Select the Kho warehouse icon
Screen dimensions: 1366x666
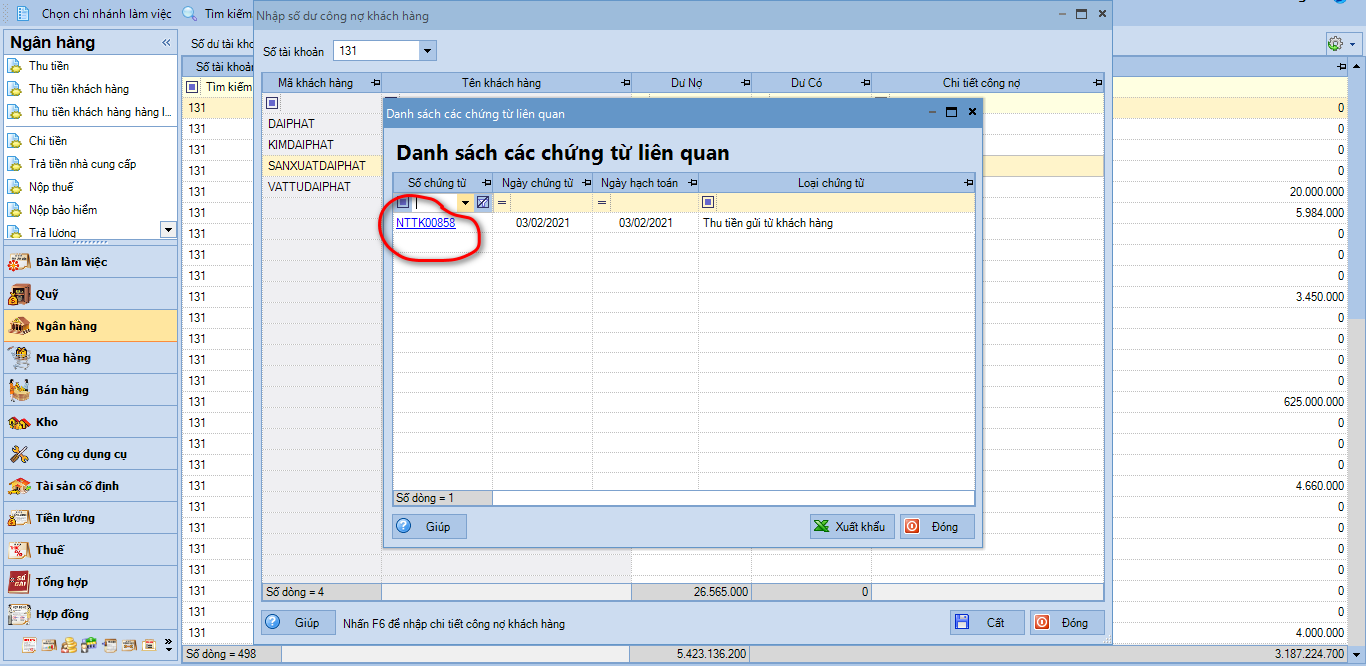19,422
